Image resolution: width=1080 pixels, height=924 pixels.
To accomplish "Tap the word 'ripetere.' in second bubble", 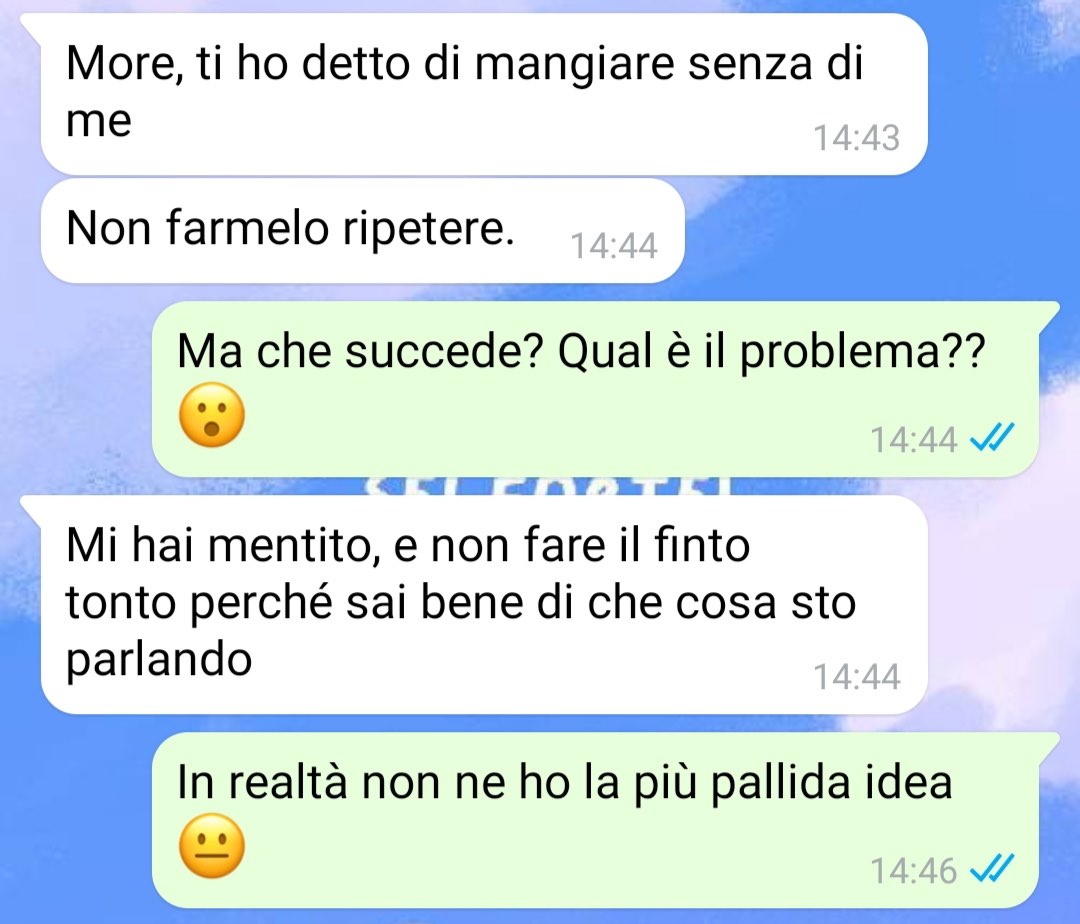I will [428, 229].
